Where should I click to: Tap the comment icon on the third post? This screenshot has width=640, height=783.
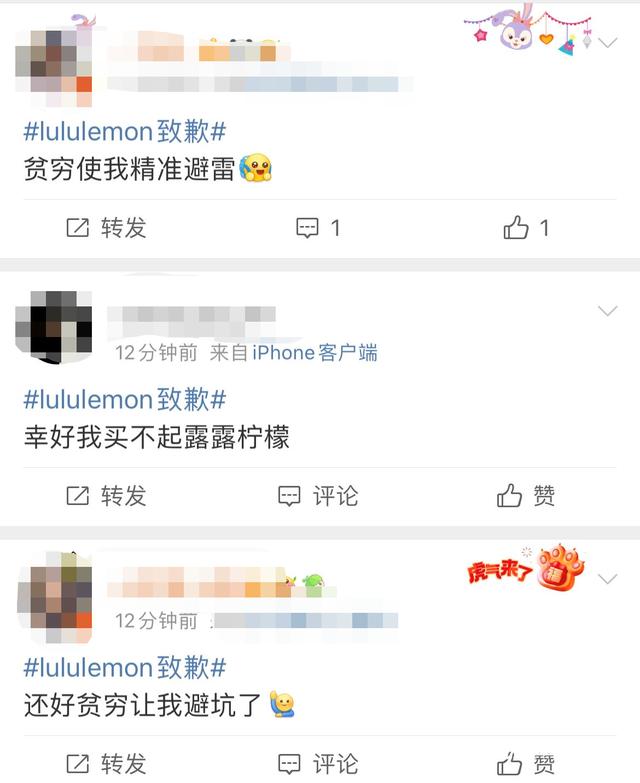[x=289, y=764]
